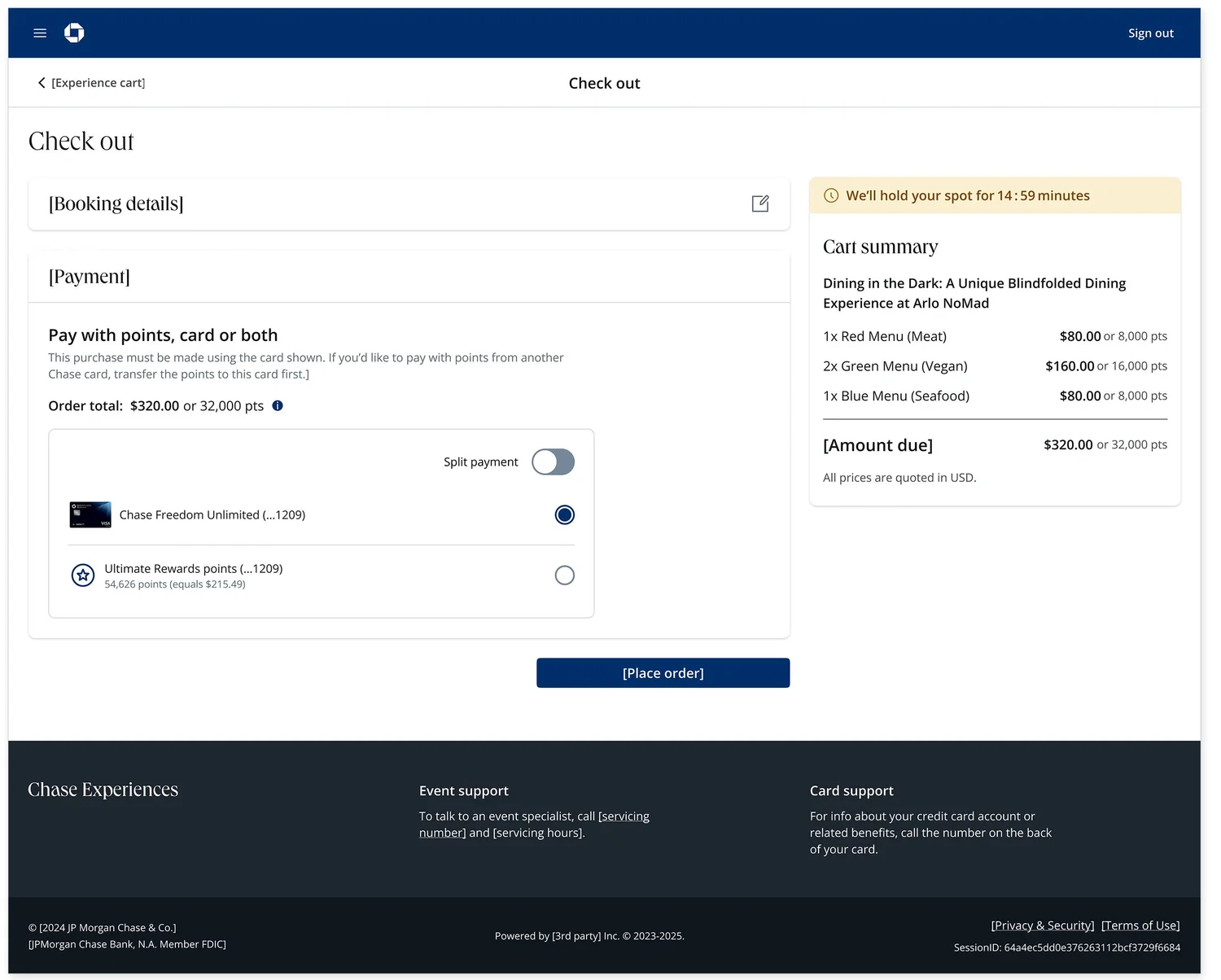Open the Terms of Use link
The height and width of the screenshot is (980, 1221).
coord(1140,925)
